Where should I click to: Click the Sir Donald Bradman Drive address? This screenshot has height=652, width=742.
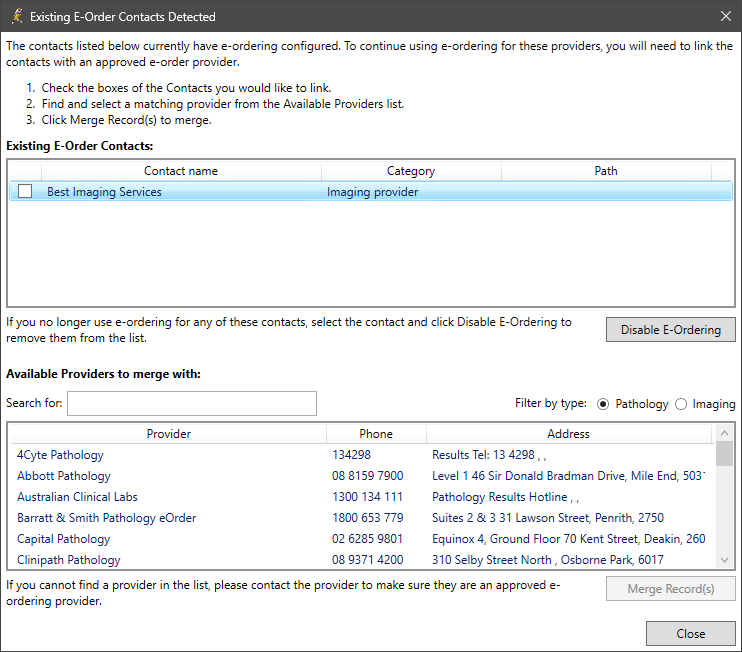568,476
